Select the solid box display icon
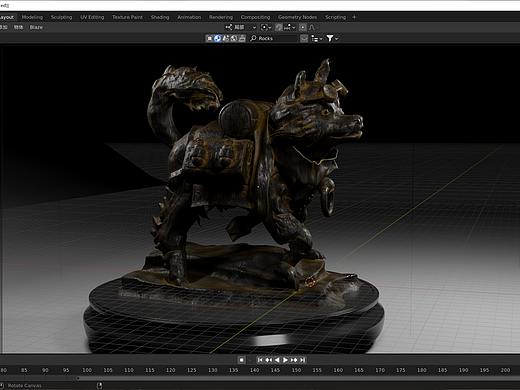The height and width of the screenshot is (390, 520). coord(210,38)
